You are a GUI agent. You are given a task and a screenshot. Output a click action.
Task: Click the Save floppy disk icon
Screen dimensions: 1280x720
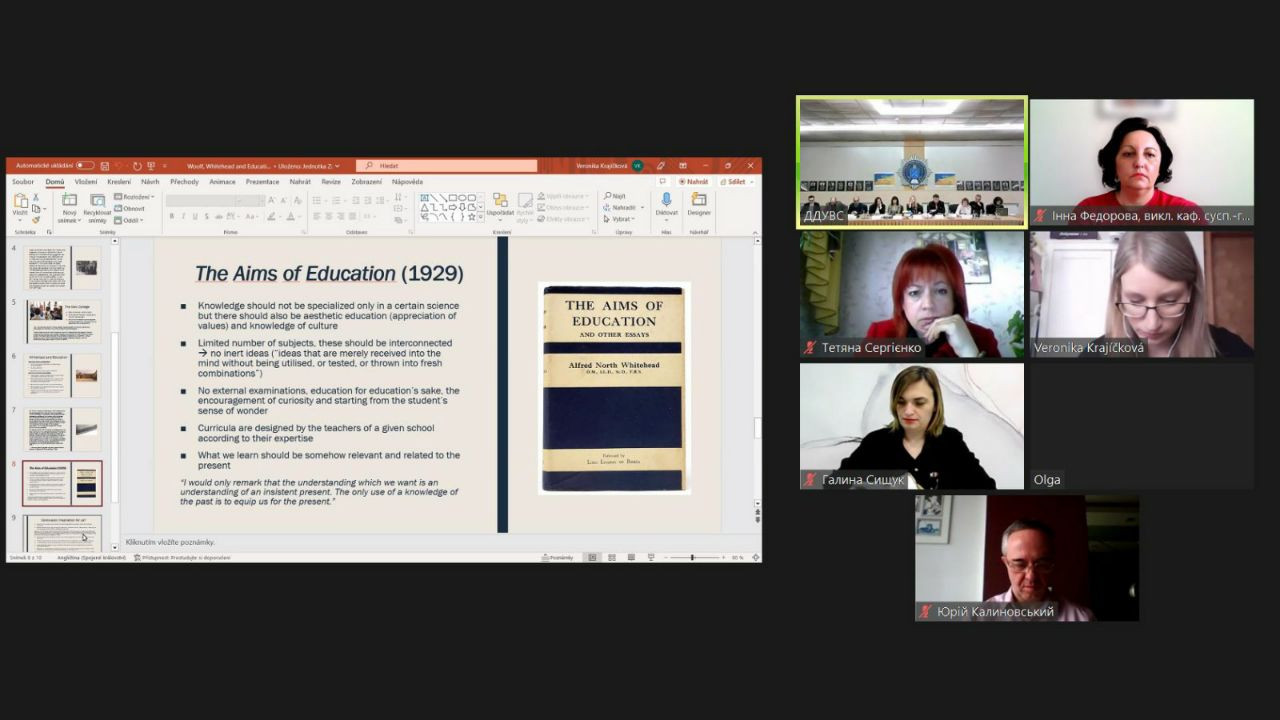[x=105, y=166]
